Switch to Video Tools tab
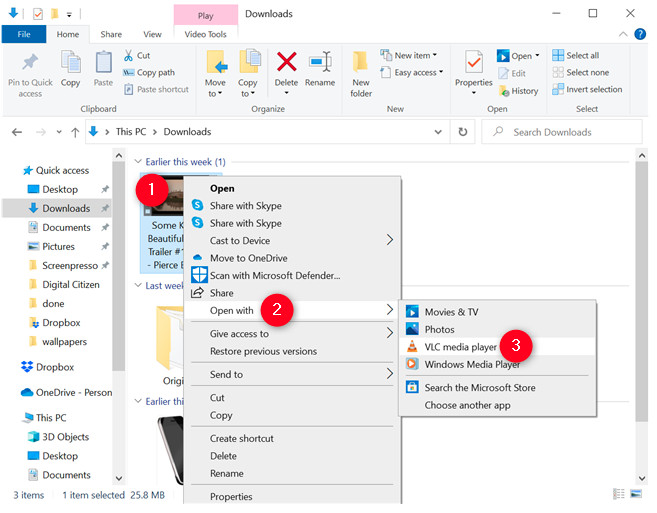Image resolution: width=657 pixels, height=513 pixels. 205,34
